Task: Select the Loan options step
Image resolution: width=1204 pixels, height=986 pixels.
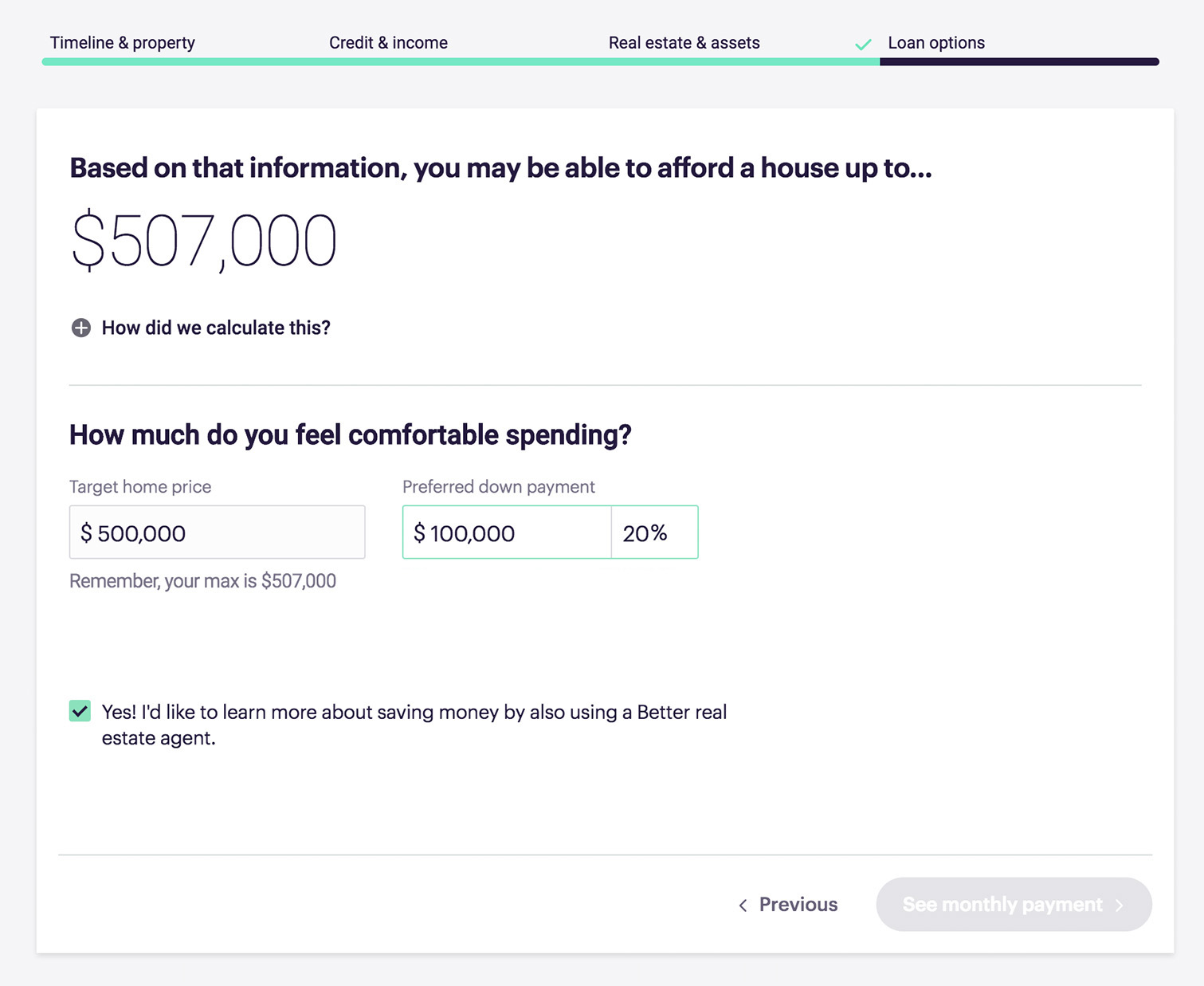Action: 936,43
